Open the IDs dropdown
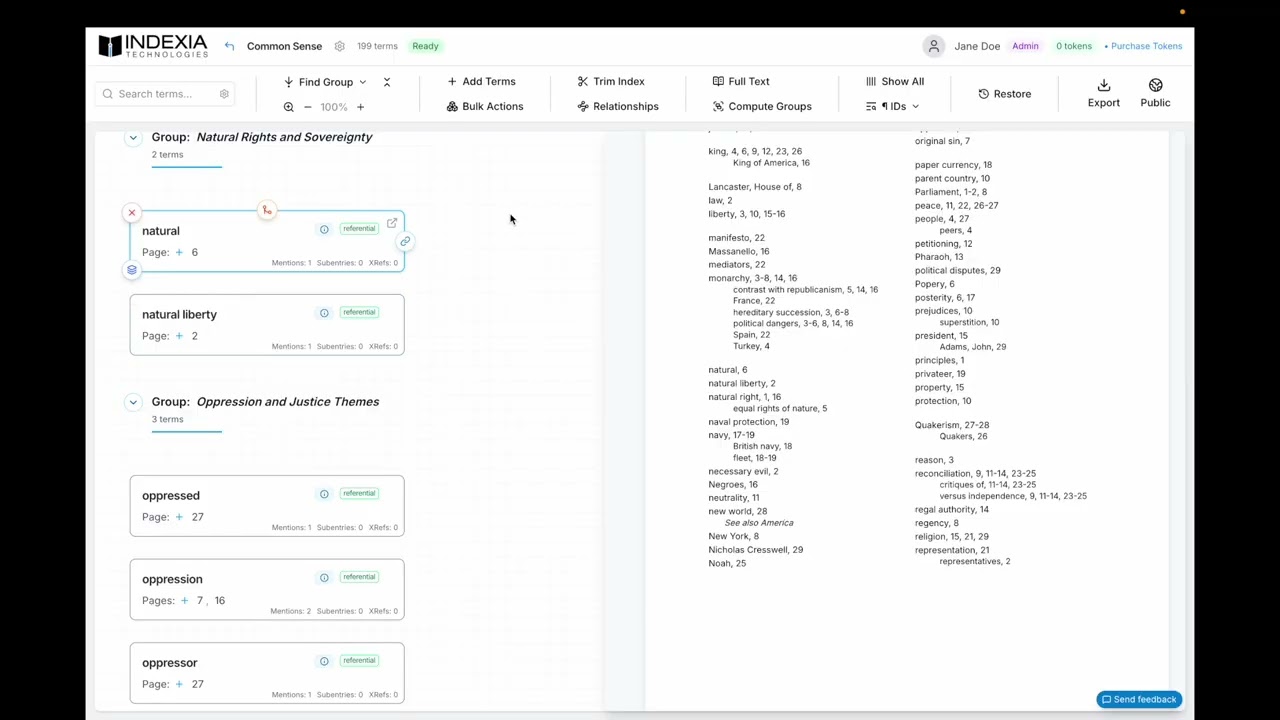Viewport: 1280px width, 720px height. point(892,106)
